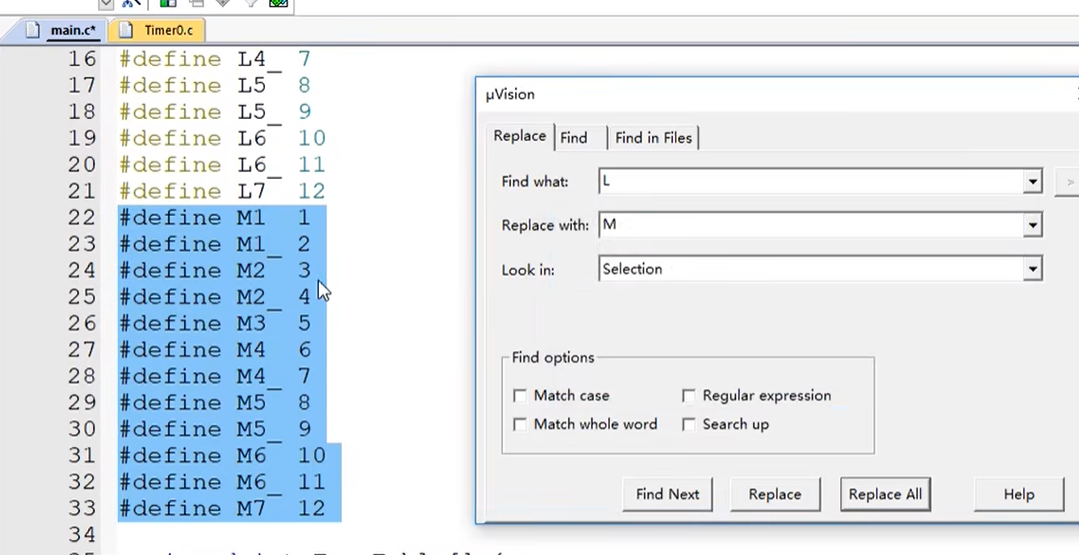Click code line '#define L4_ 7'
Image resolution: width=1079 pixels, height=555 pixels.
pos(215,59)
